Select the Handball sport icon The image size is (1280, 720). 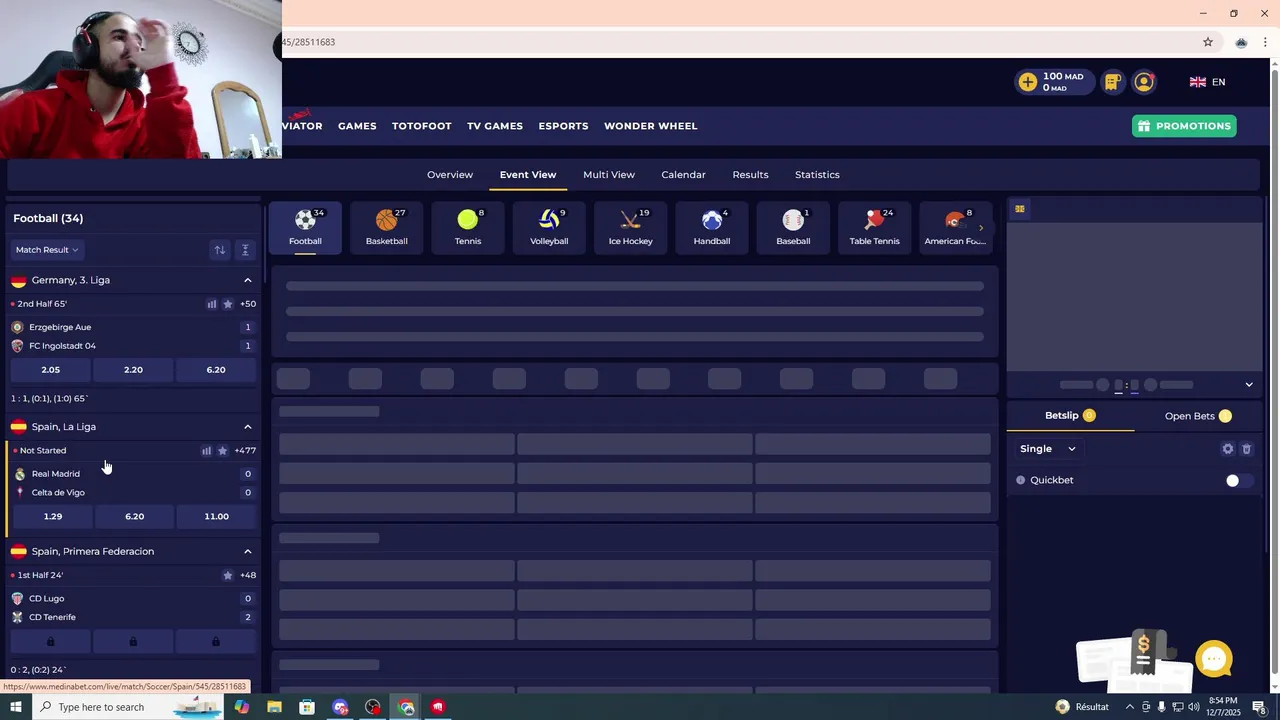coord(712,228)
